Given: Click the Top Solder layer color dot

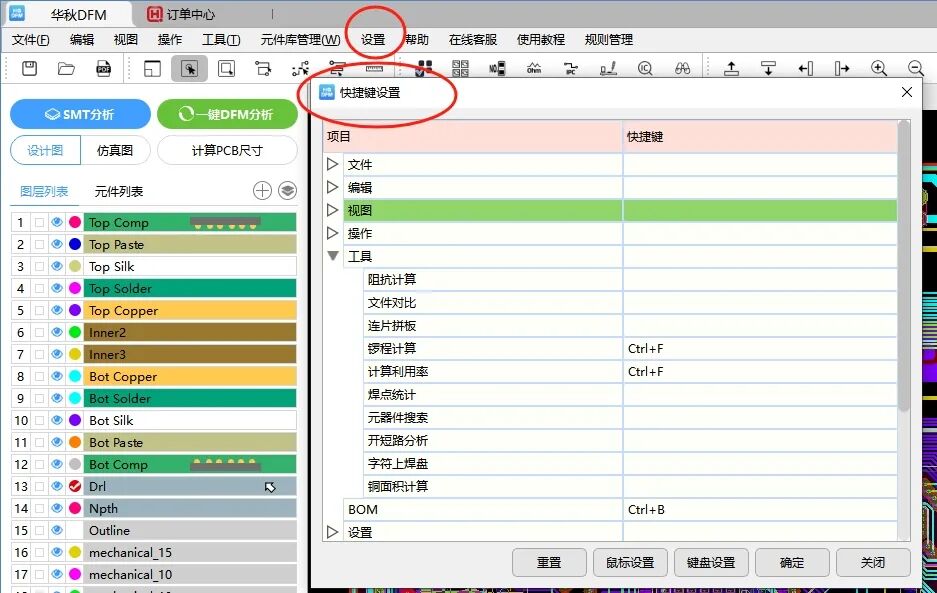Looking at the screenshot, I should click(75, 288).
